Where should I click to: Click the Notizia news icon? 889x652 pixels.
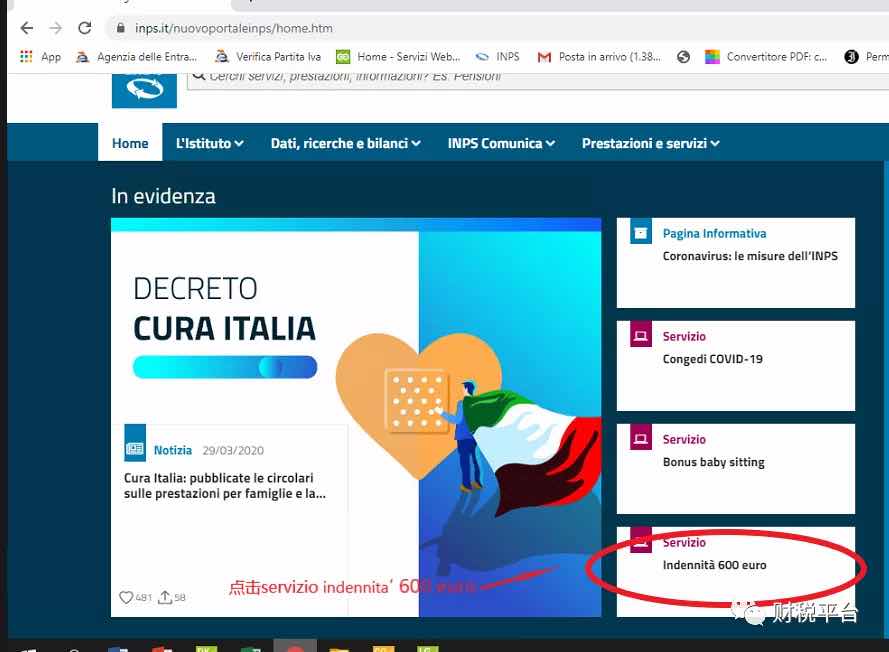(135, 444)
